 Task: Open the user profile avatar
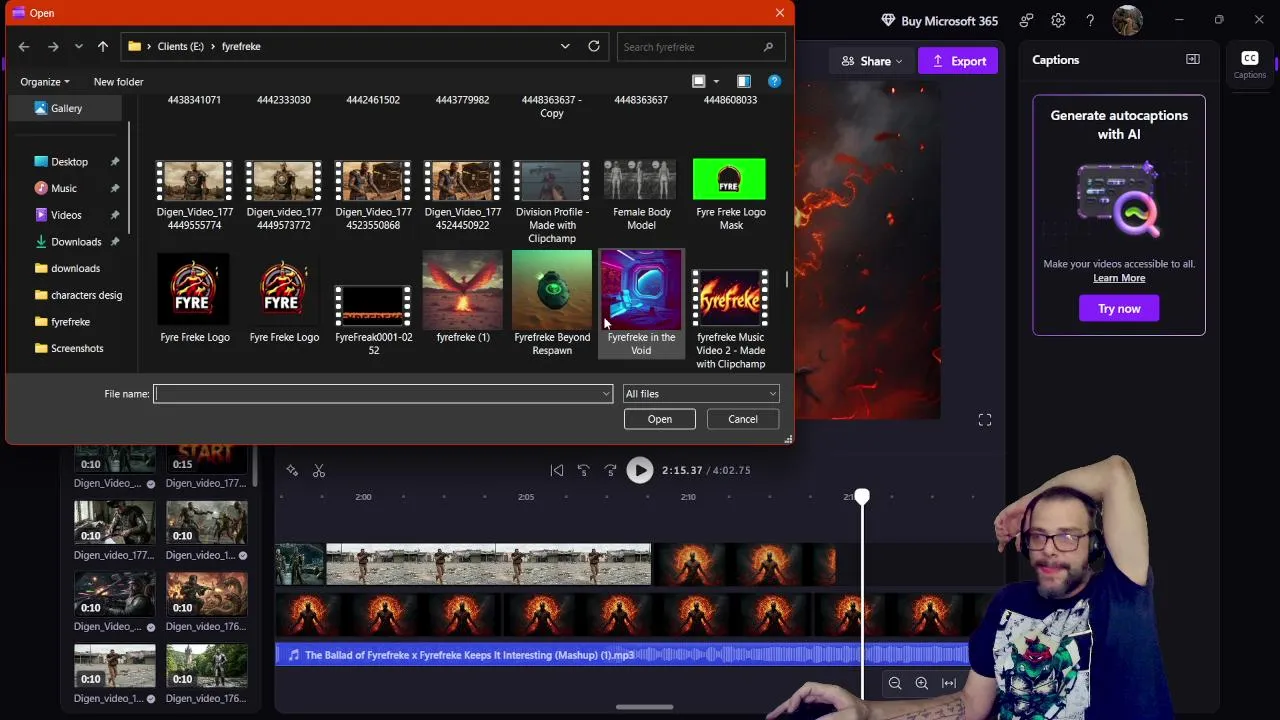point(1127,20)
